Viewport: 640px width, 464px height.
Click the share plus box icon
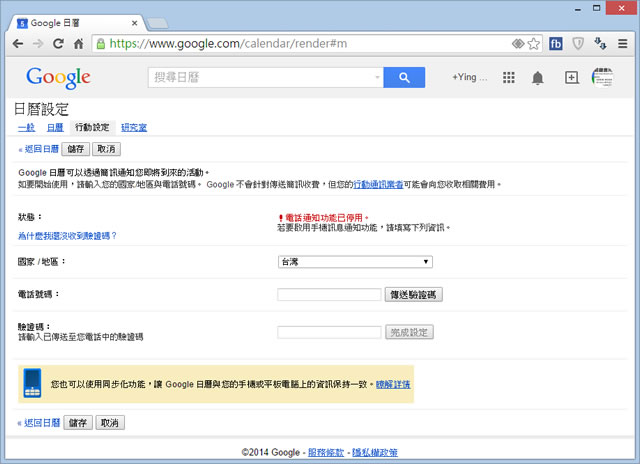[571, 77]
